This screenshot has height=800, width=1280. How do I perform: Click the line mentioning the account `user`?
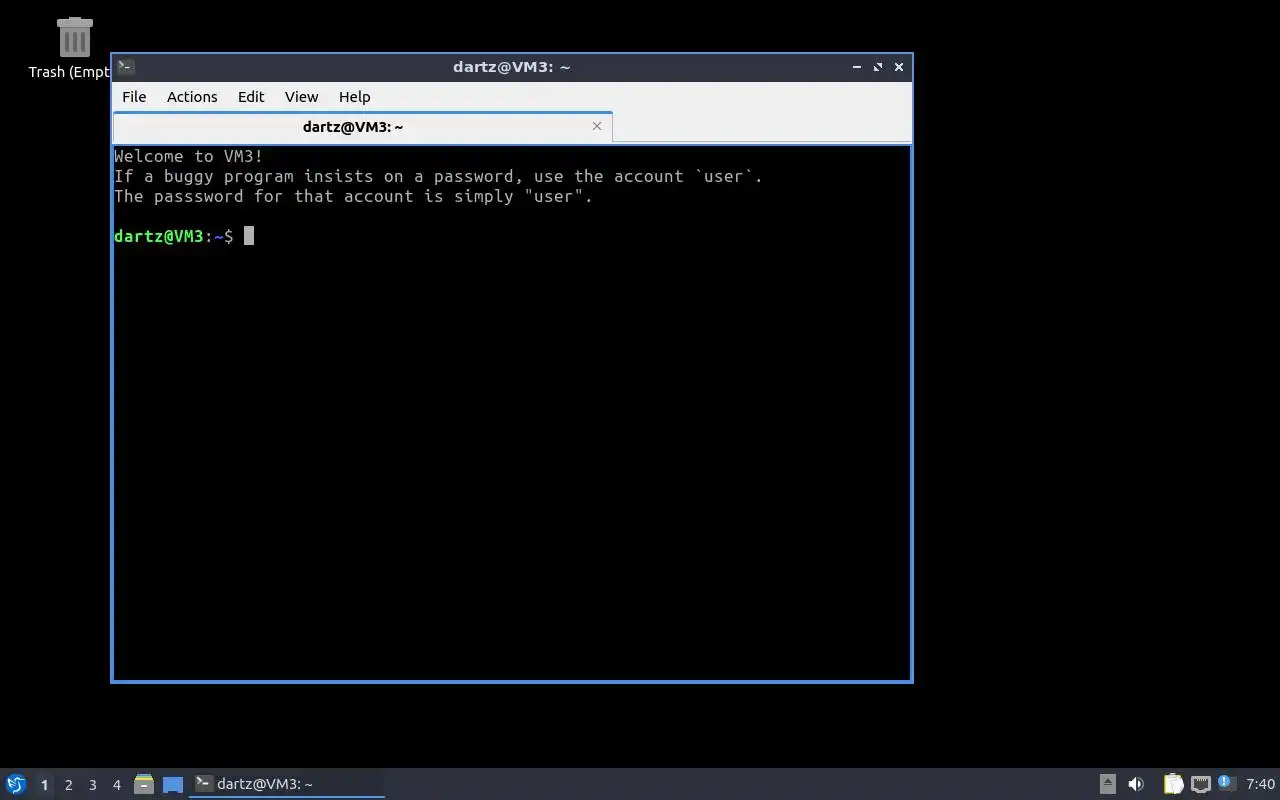point(438,176)
